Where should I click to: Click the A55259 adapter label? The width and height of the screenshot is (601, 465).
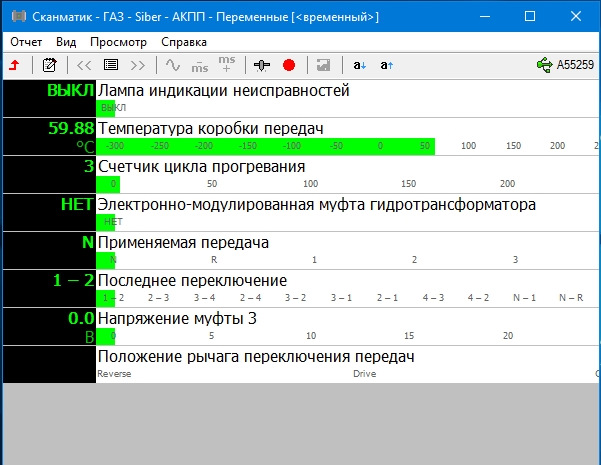pyautogui.click(x=575, y=65)
